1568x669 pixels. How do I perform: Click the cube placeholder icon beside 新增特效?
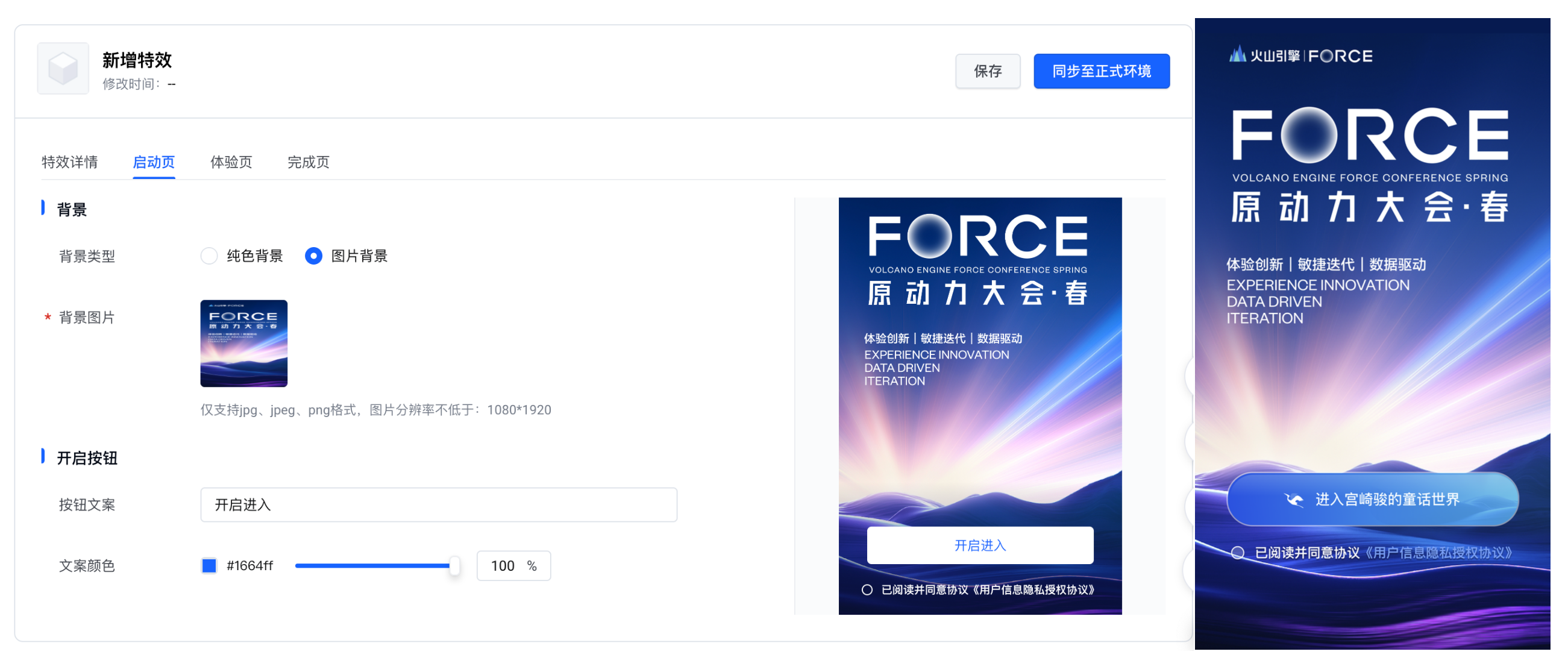pyautogui.click(x=63, y=68)
